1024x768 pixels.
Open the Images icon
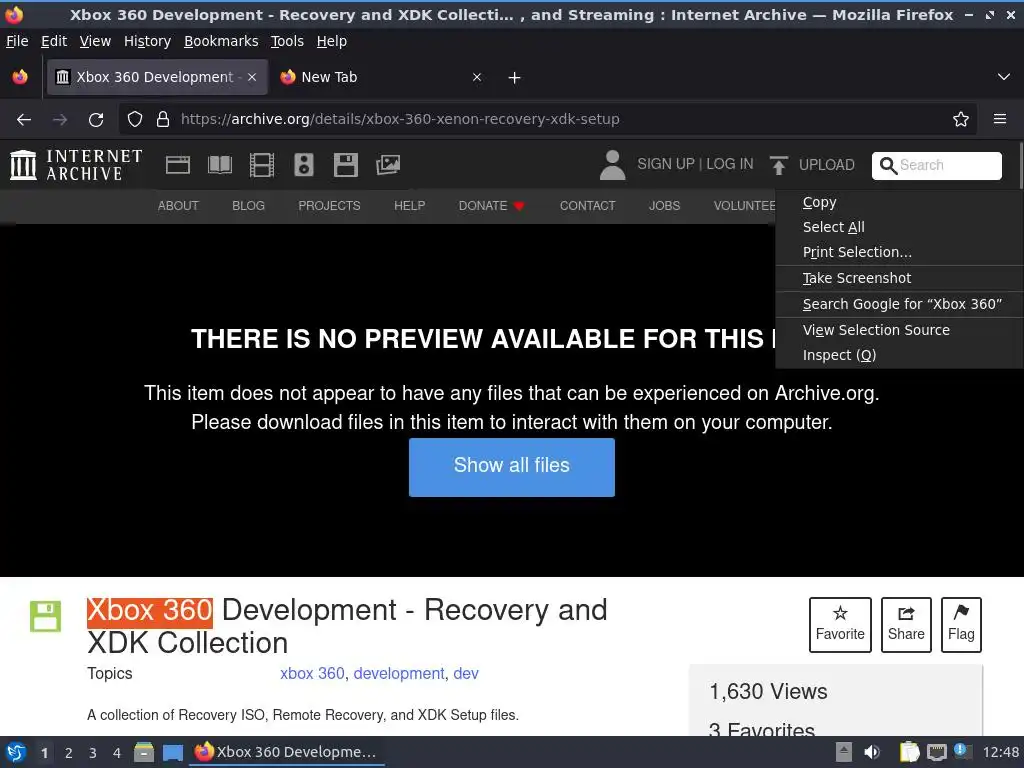tap(388, 165)
